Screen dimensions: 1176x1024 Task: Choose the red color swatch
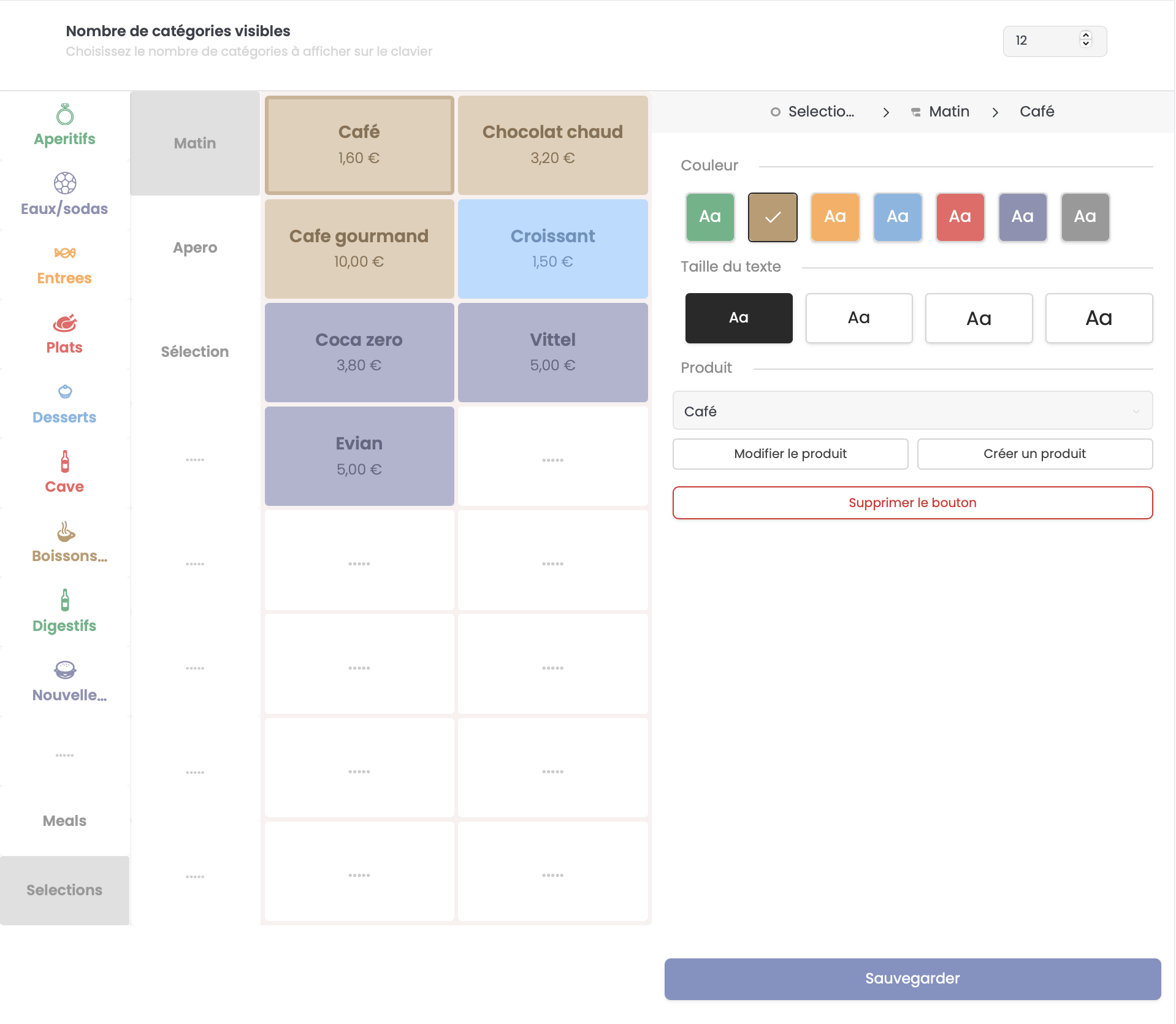[x=960, y=217]
